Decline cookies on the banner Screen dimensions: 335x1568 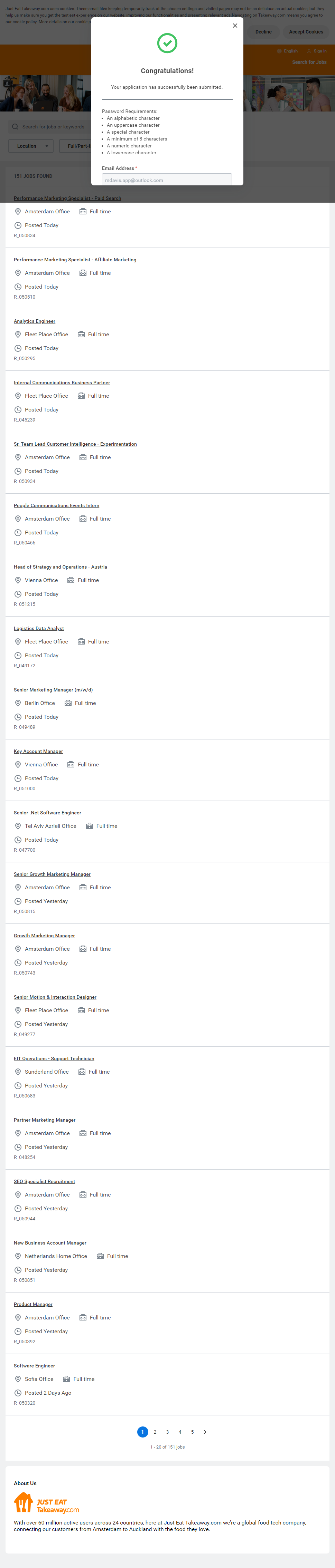click(x=263, y=32)
